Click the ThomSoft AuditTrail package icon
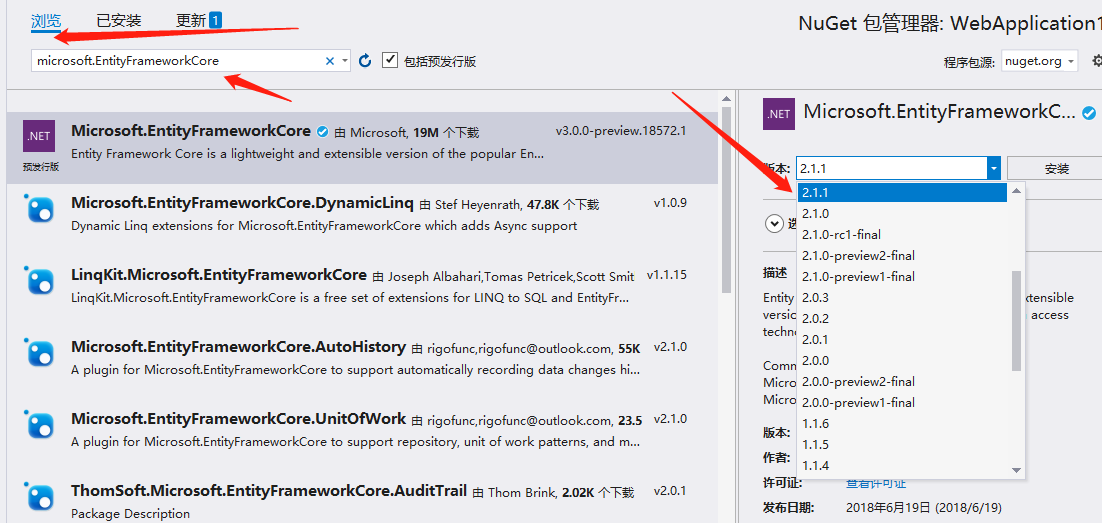The height and width of the screenshot is (523, 1102). (x=40, y=496)
